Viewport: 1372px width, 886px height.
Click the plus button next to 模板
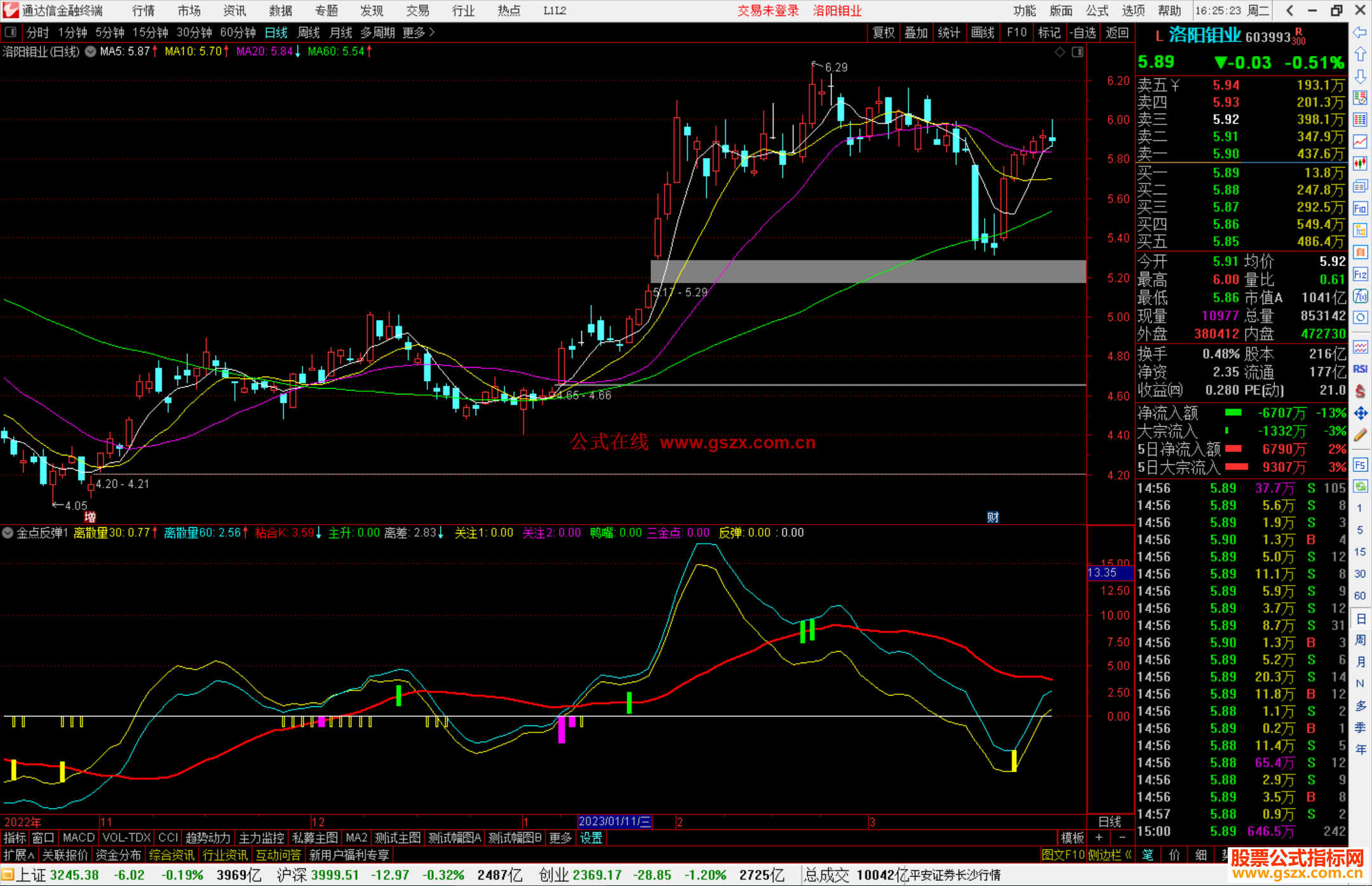[1099, 838]
